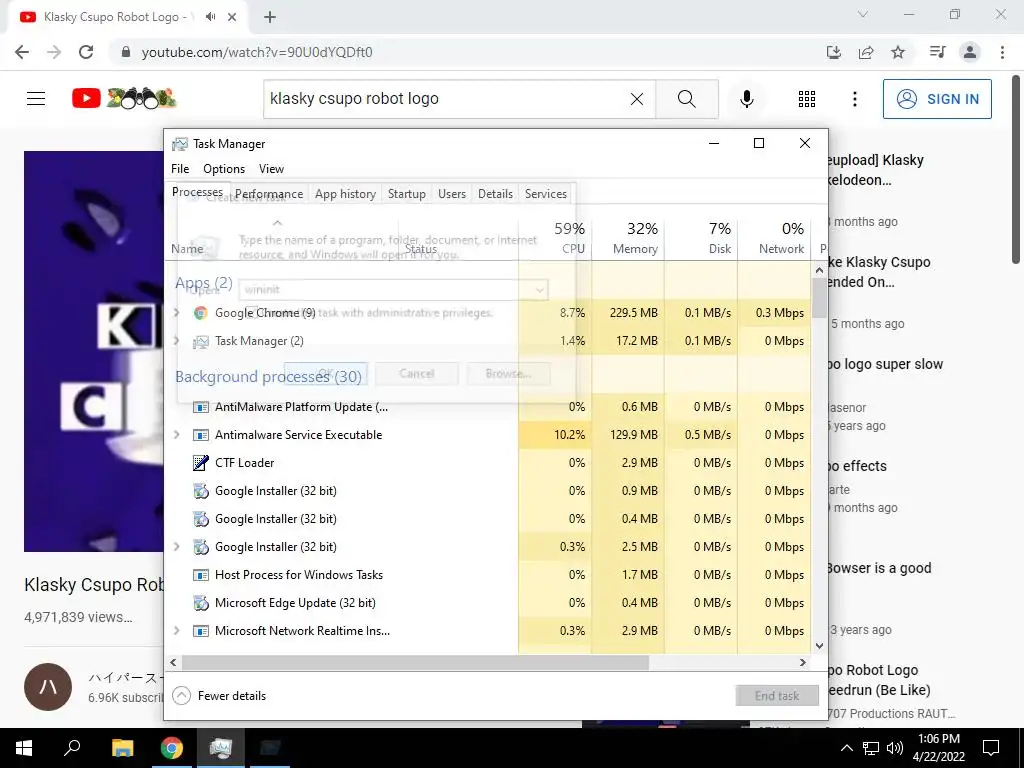Bookmark this page with the star icon
This screenshot has height=768, width=1024.
[x=898, y=52]
